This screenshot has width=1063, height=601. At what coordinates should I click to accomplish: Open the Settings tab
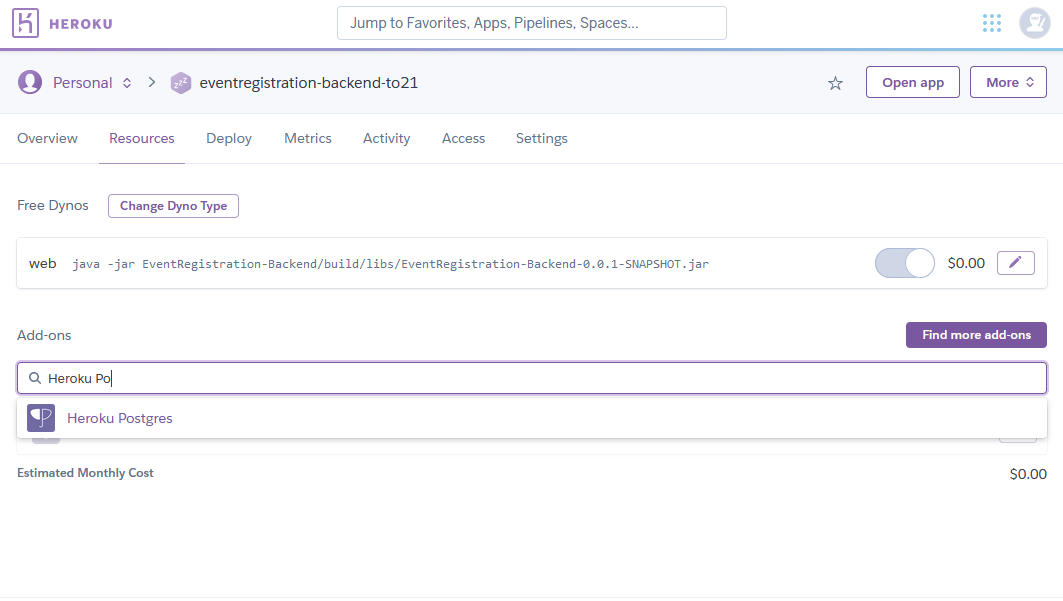click(541, 138)
